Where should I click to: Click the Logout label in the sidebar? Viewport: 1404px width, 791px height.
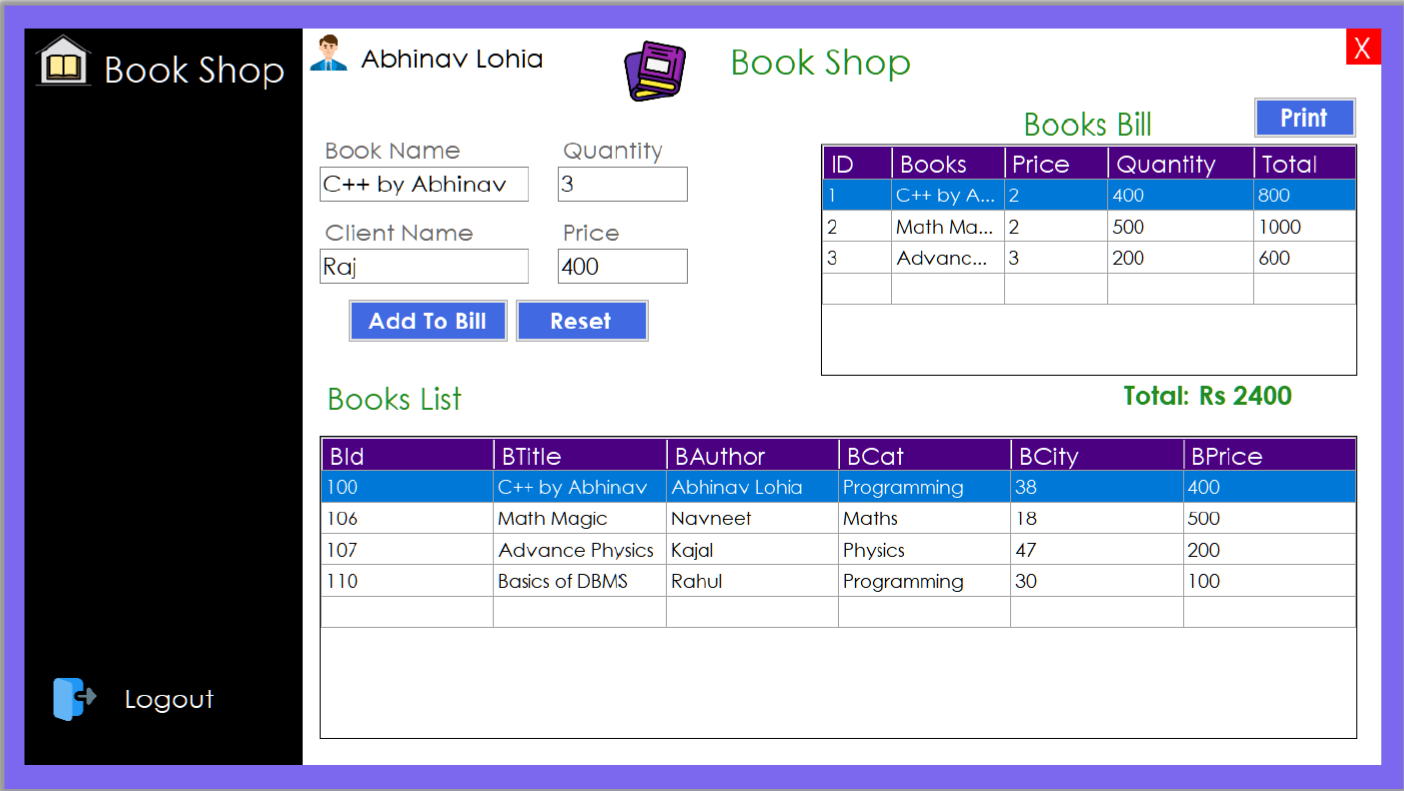click(168, 699)
